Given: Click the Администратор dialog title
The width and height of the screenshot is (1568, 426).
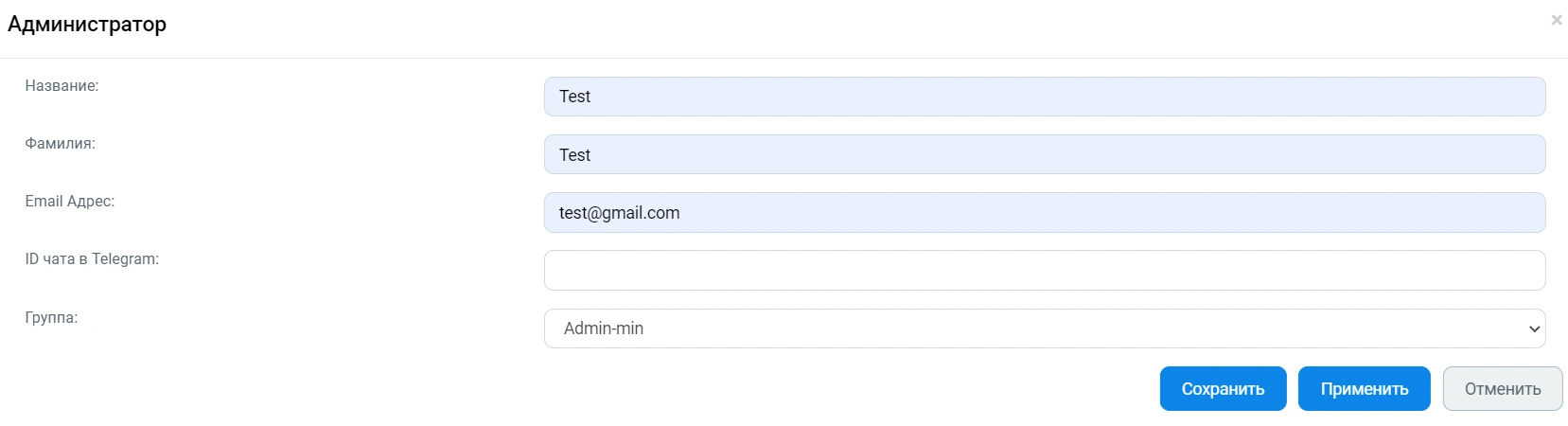Looking at the screenshot, I should click(87, 25).
